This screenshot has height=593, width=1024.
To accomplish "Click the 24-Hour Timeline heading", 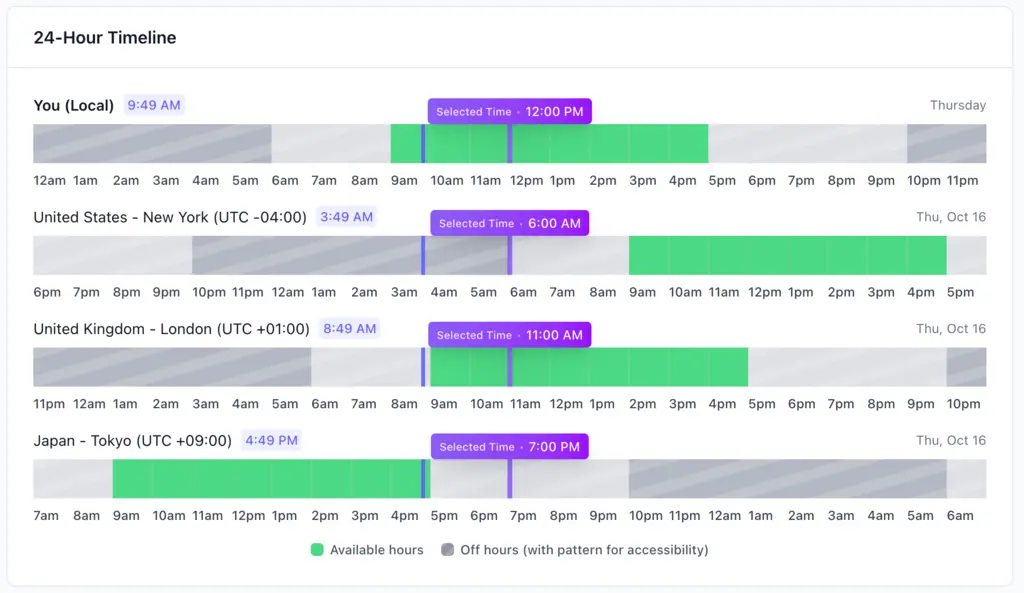I will [105, 38].
